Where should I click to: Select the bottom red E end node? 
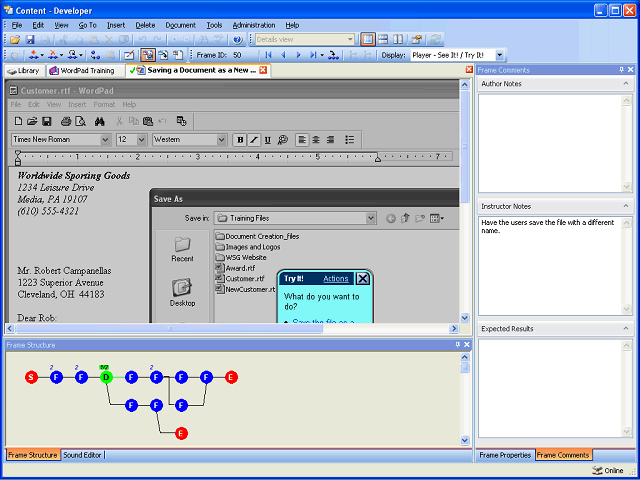pyautogui.click(x=181, y=433)
